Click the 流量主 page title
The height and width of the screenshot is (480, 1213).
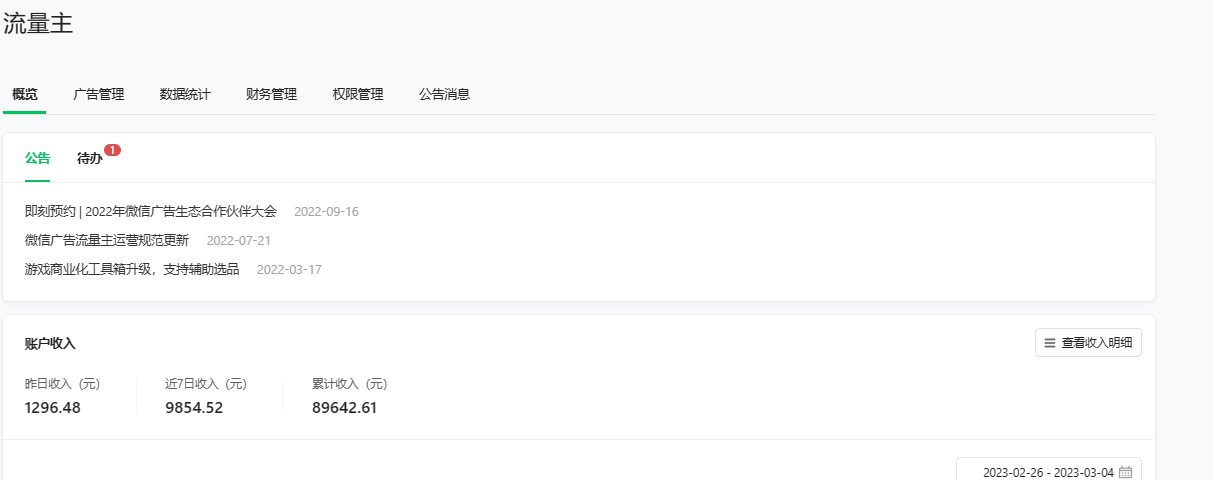pos(38,25)
